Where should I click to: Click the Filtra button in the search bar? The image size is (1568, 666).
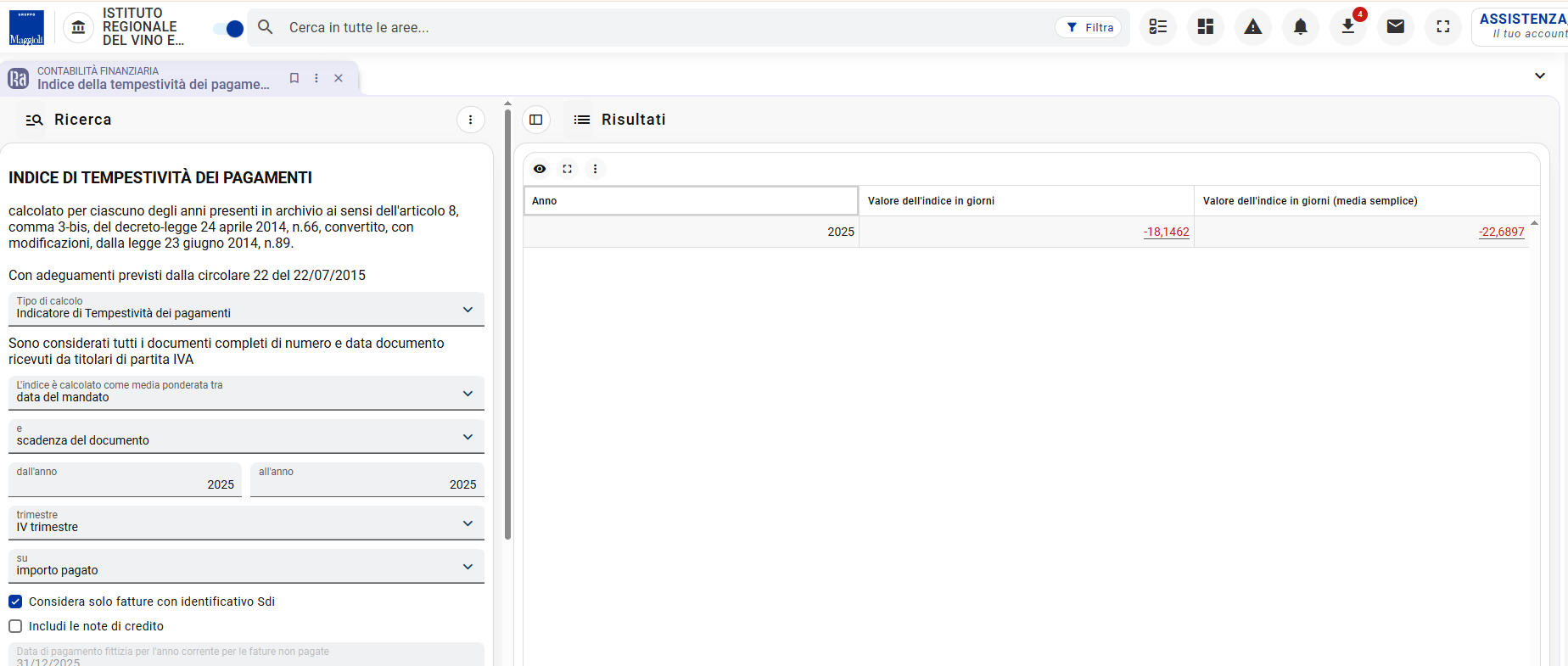tap(1089, 27)
